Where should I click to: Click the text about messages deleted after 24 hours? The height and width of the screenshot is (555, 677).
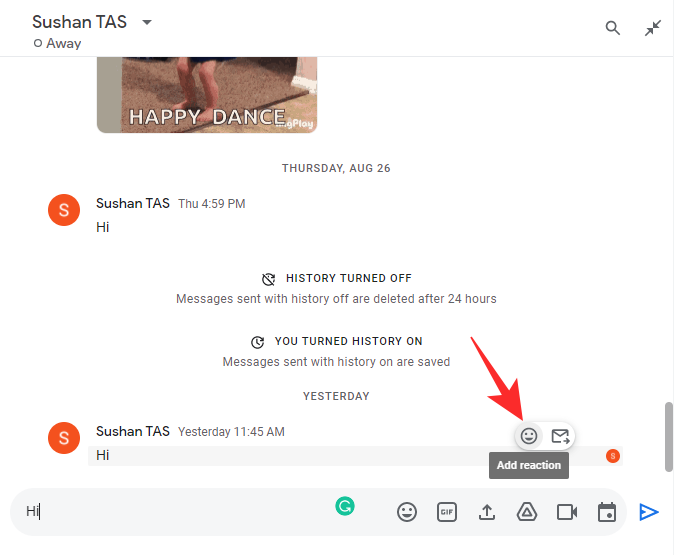pyautogui.click(x=336, y=299)
